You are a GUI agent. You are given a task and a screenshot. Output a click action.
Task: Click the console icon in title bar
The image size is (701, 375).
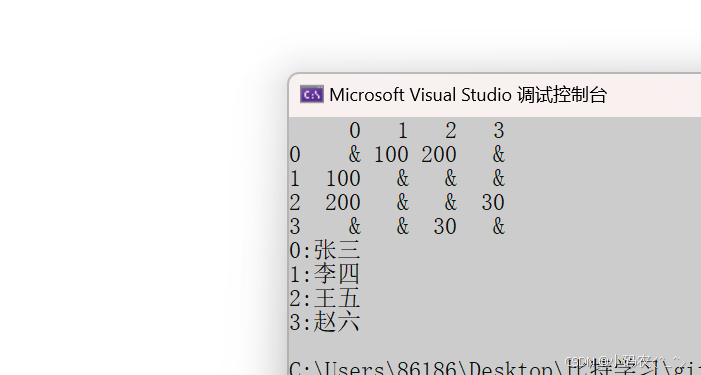tap(312, 94)
